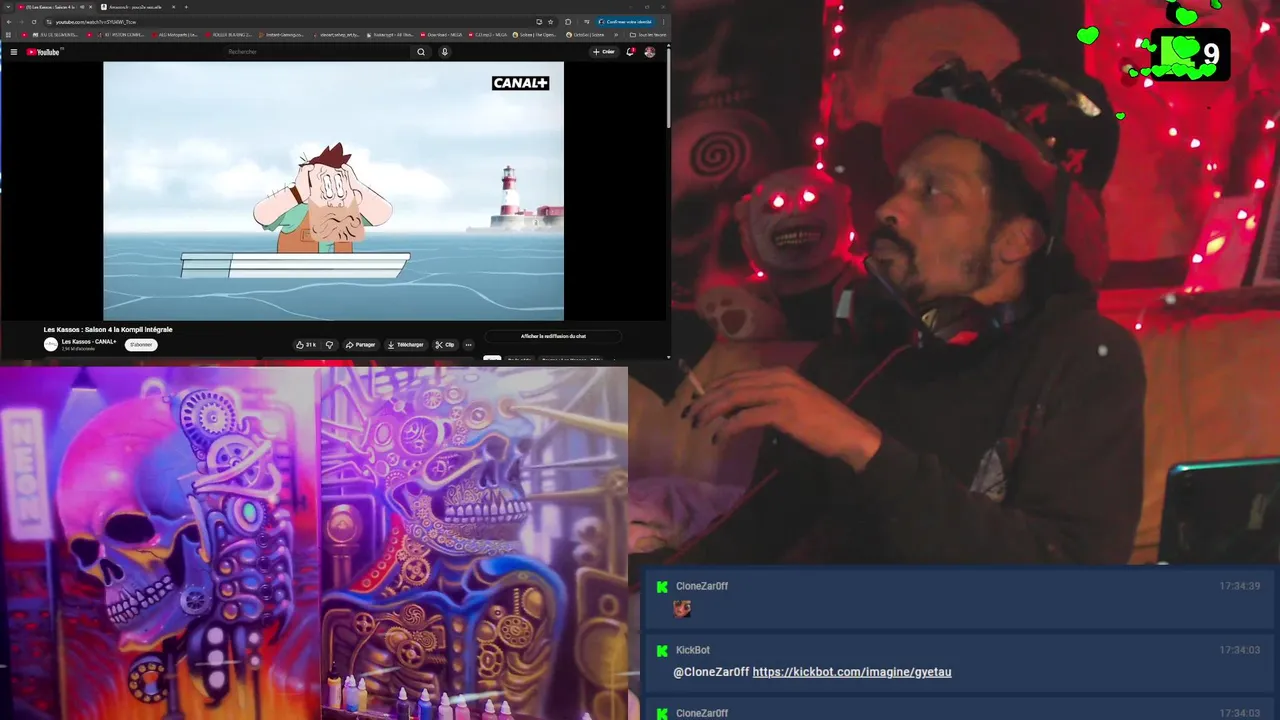1280x720 pixels.
Task: Click the video title Les Kassos Saison 4
Action: pos(108,329)
